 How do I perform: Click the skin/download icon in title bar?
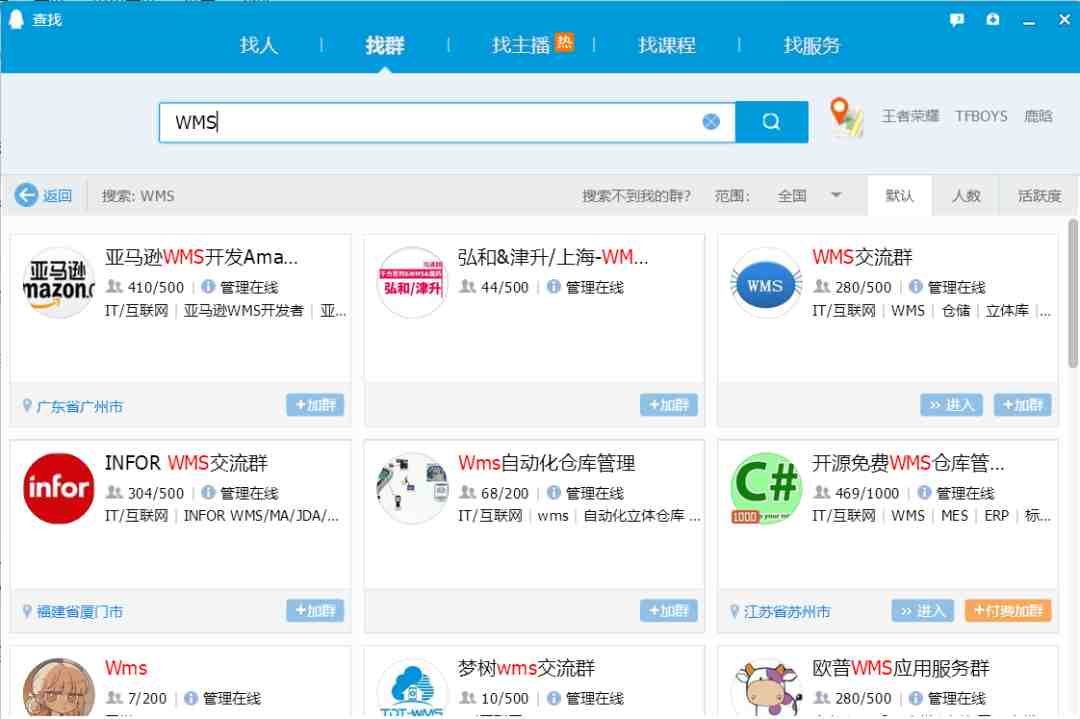click(993, 19)
